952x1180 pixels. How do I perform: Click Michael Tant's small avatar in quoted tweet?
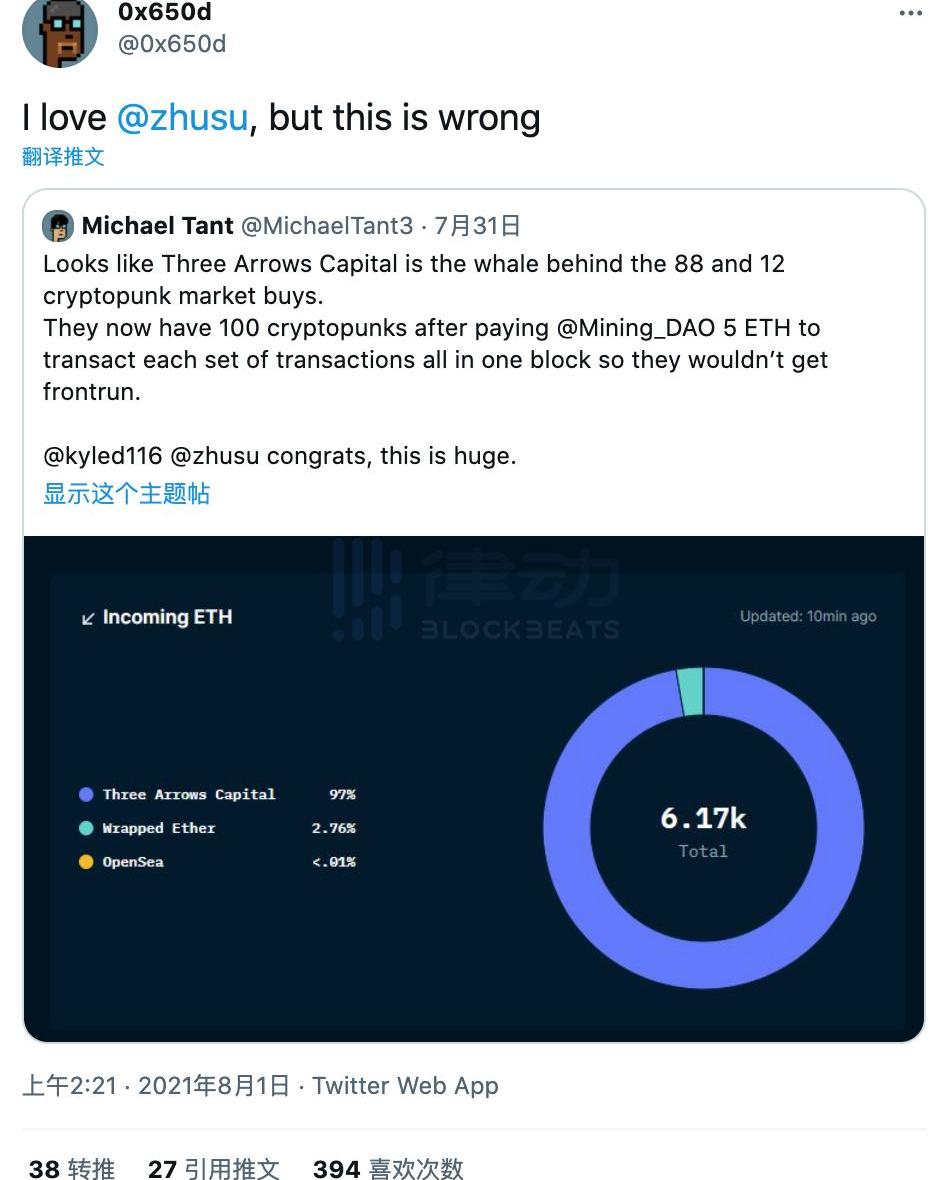point(58,226)
